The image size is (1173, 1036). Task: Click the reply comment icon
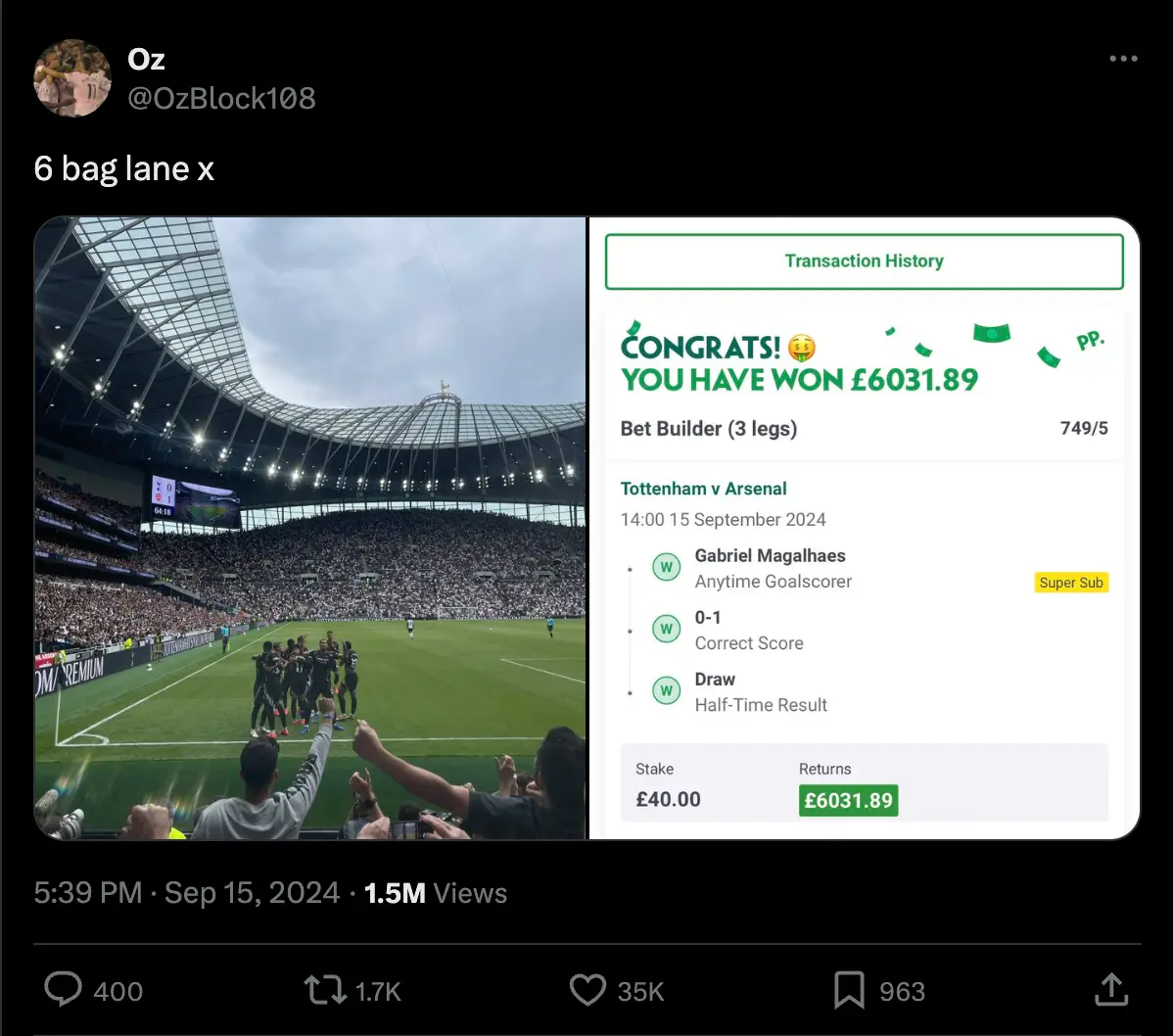(64, 990)
